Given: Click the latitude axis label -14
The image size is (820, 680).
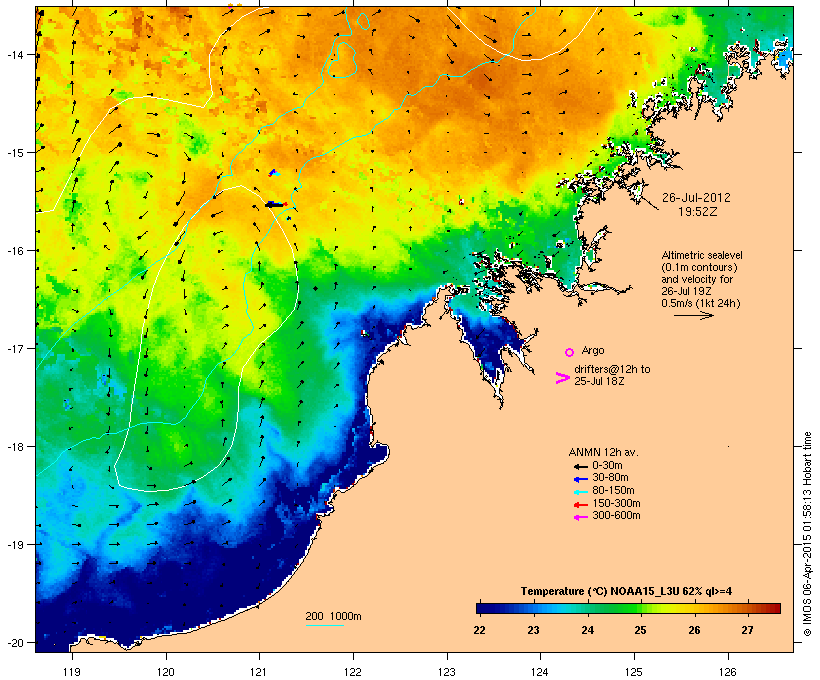Looking at the screenshot, I should click(14, 54).
